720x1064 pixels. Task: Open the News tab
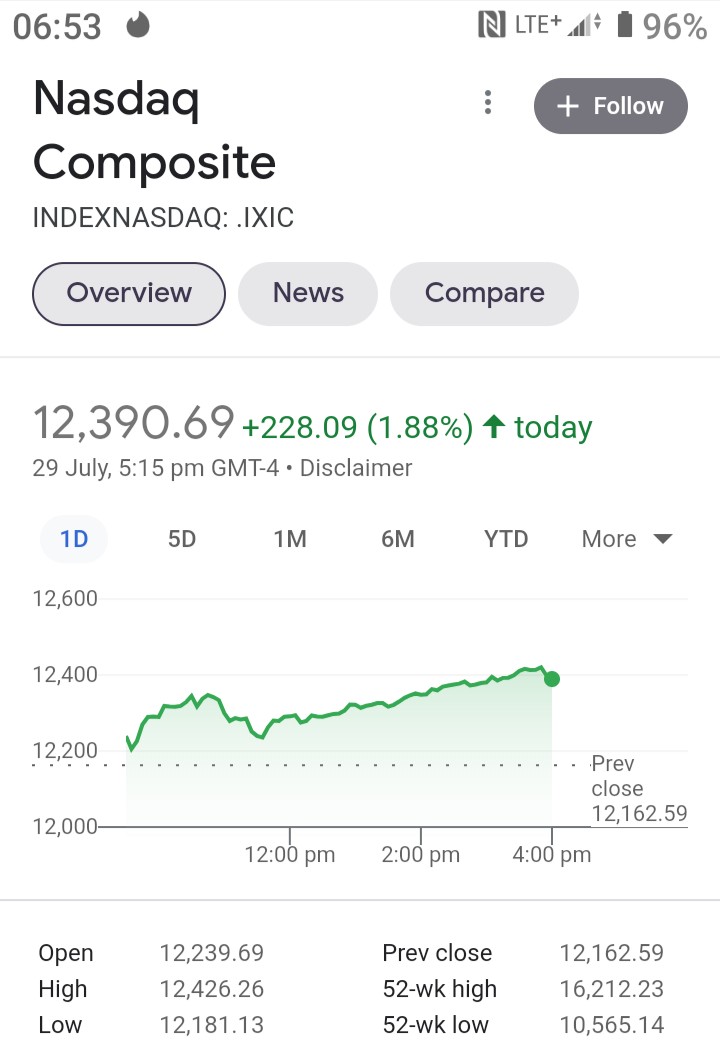pos(308,293)
